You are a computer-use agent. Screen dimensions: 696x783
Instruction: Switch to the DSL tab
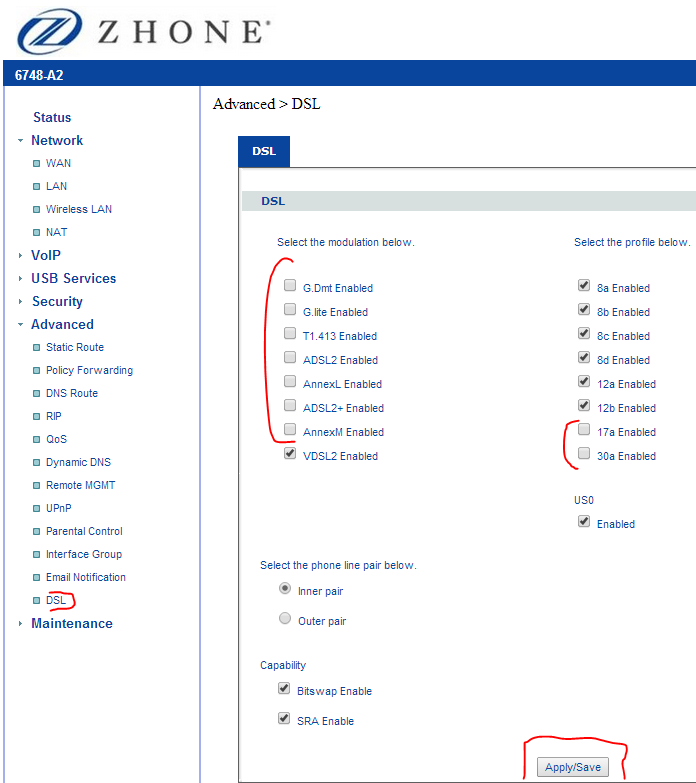(264, 152)
